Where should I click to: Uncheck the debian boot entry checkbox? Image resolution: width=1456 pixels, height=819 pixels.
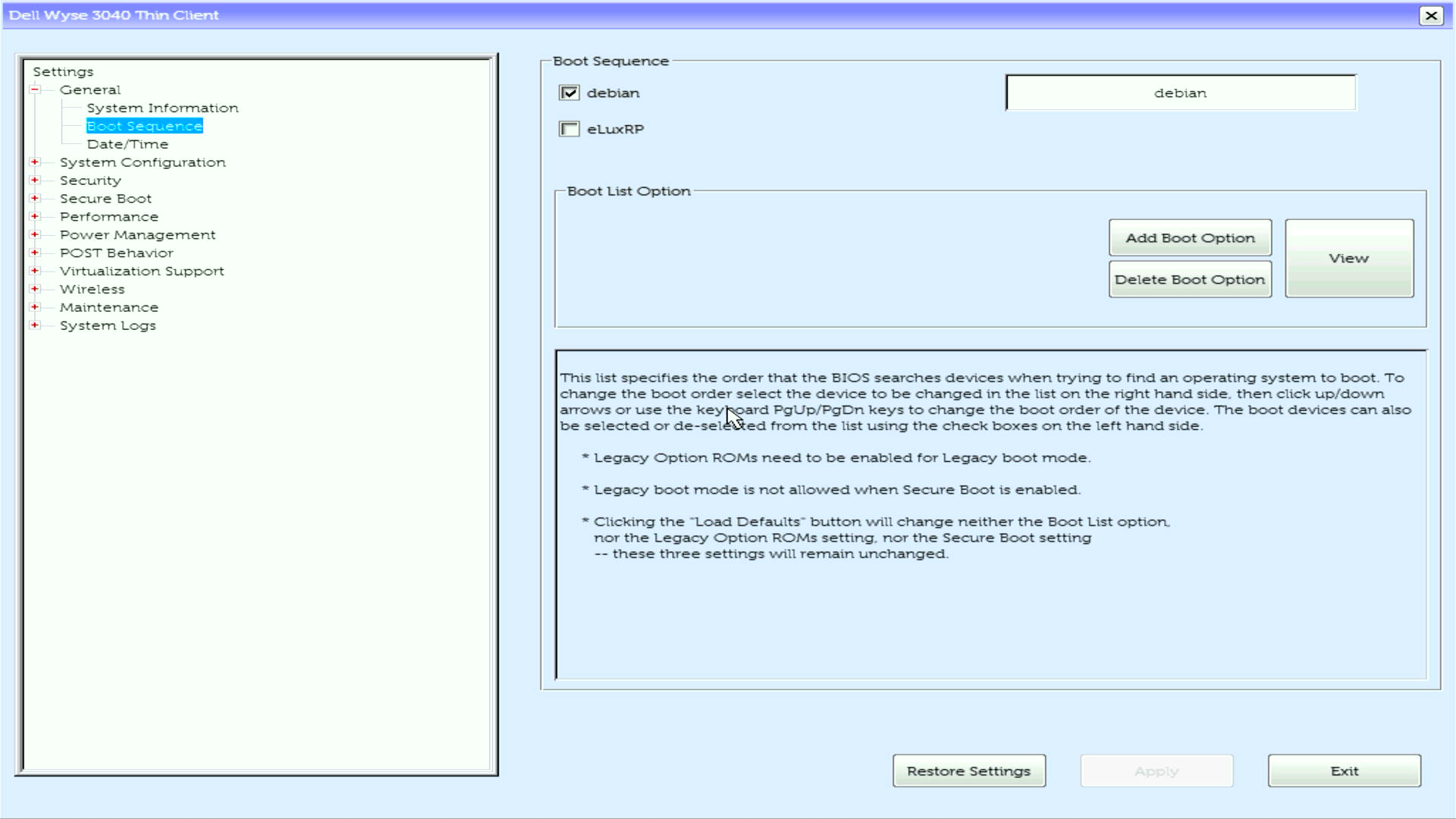click(x=569, y=93)
